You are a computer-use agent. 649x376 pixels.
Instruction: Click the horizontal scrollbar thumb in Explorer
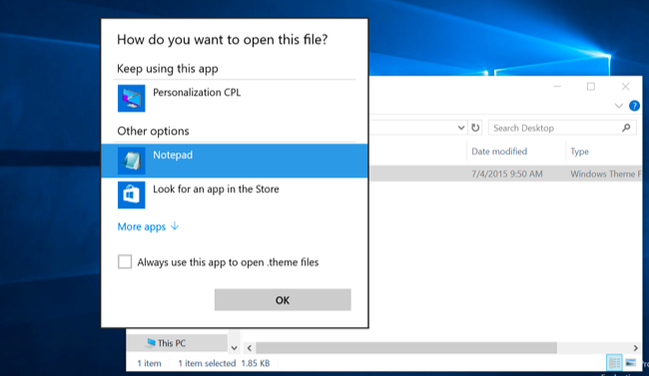tap(406, 347)
